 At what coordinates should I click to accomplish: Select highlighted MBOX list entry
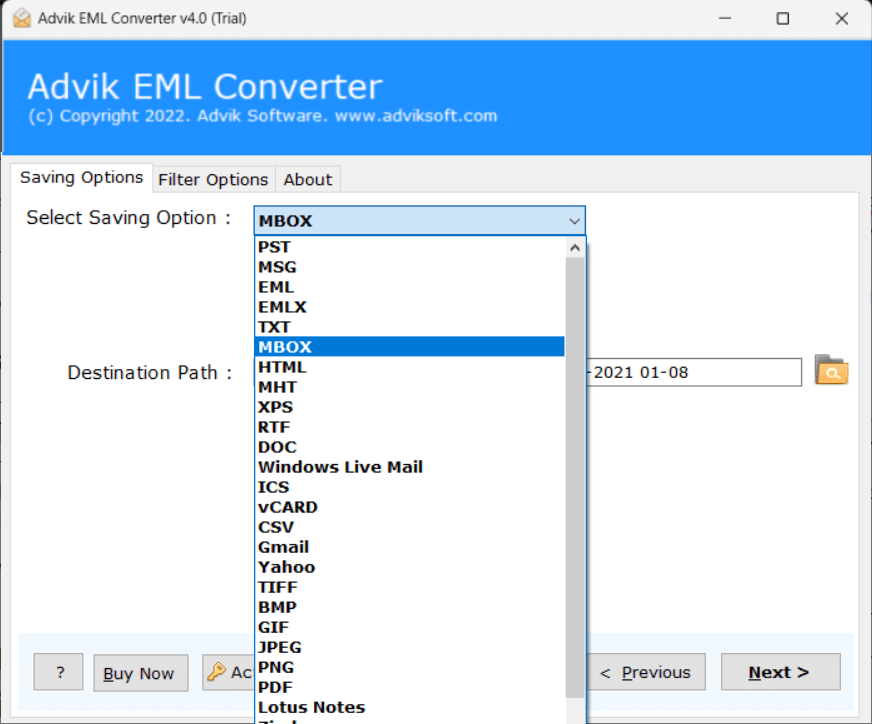click(410, 347)
